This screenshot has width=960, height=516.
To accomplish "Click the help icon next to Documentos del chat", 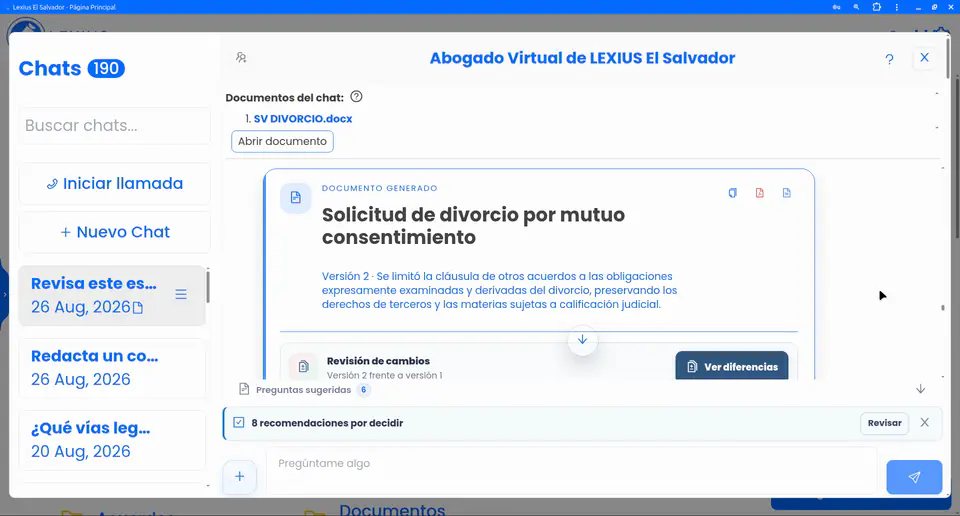I will (x=356, y=97).
